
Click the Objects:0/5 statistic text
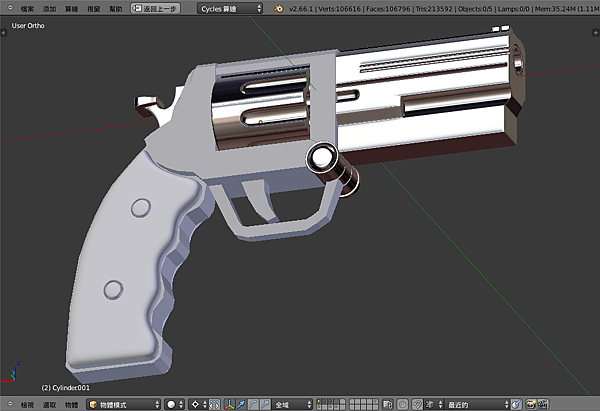point(475,8)
